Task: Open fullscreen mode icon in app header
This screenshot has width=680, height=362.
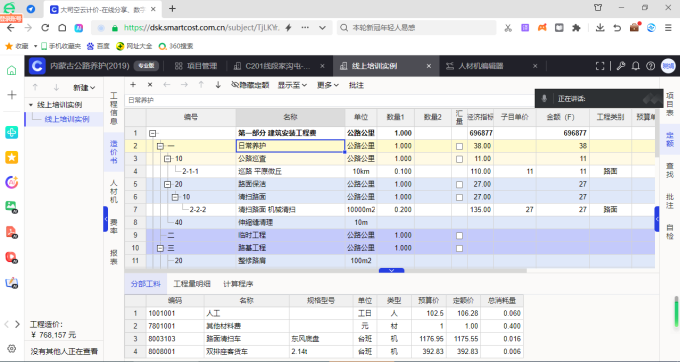Action: 600,66
